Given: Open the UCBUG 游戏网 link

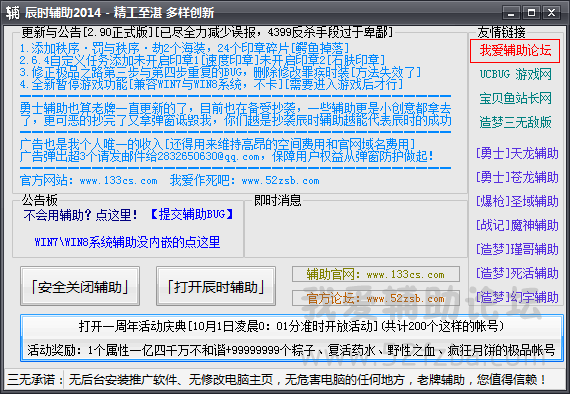Looking at the screenshot, I should pos(515,74).
